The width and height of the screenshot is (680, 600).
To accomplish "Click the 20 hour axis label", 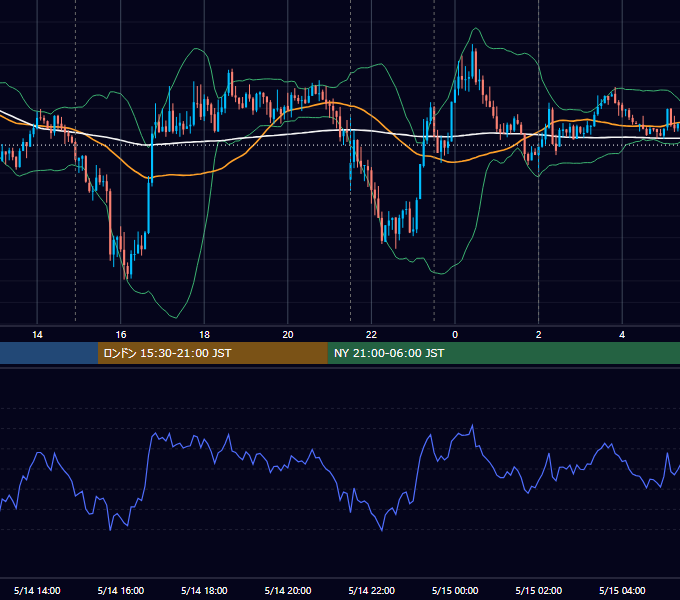I will pos(288,335).
